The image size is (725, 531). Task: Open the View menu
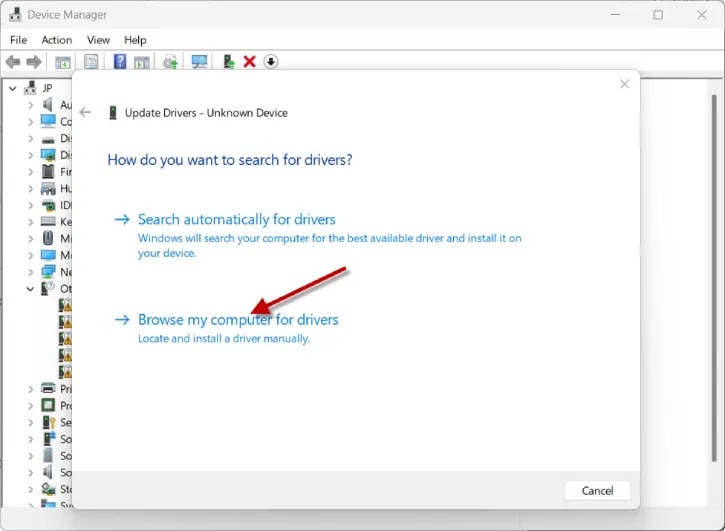(x=98, y=40)
